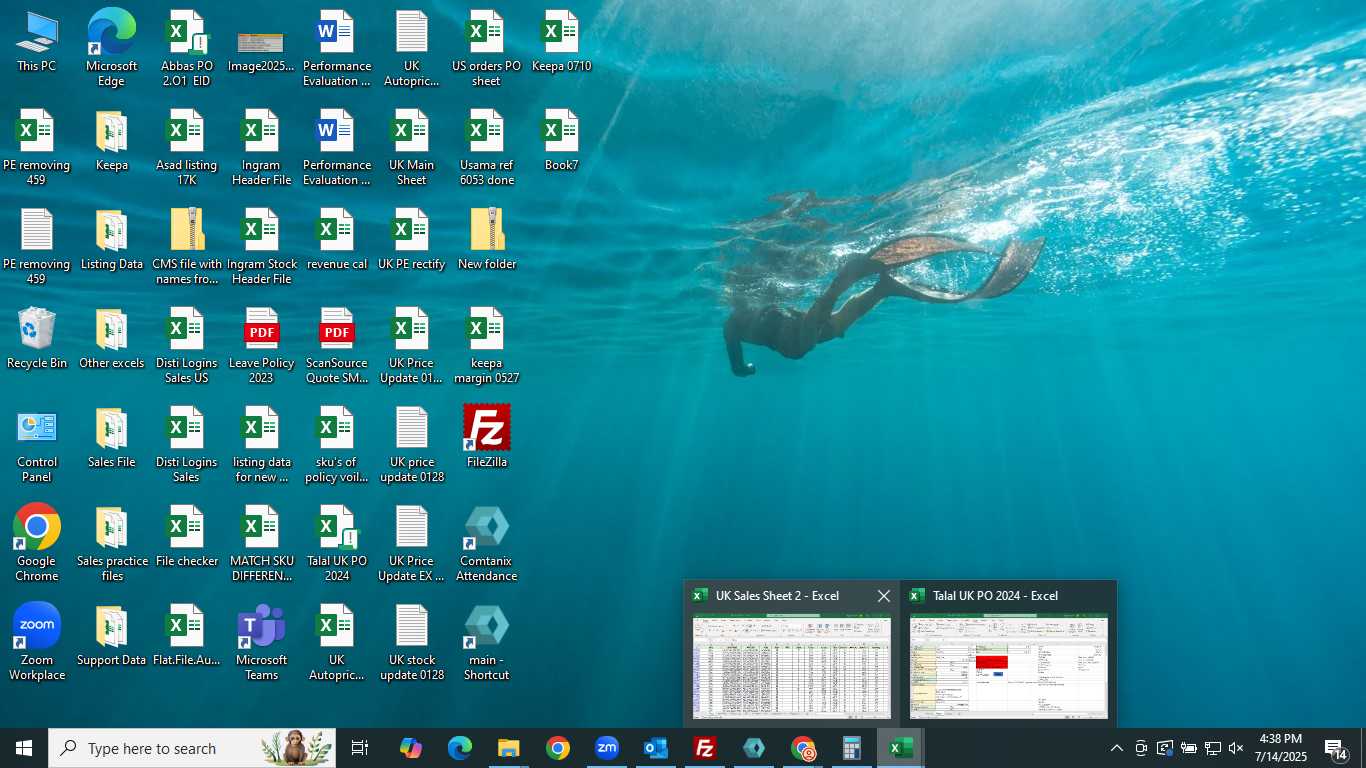Screen dimensions: 1366x768
Task: Select the Asad listing 17K workbook
Action: coord(186,147)
